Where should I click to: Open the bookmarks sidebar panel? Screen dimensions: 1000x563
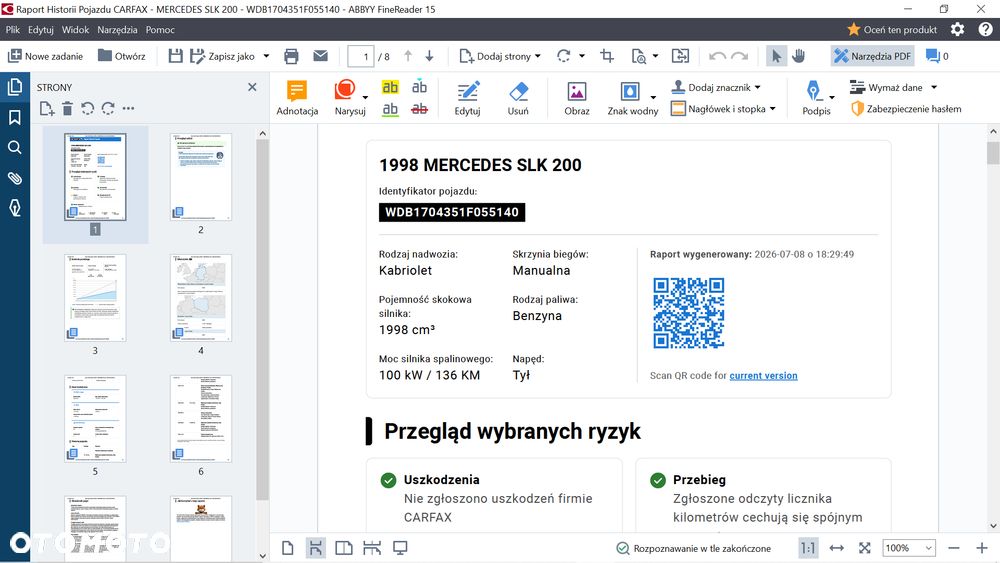[x=15, y=117]
